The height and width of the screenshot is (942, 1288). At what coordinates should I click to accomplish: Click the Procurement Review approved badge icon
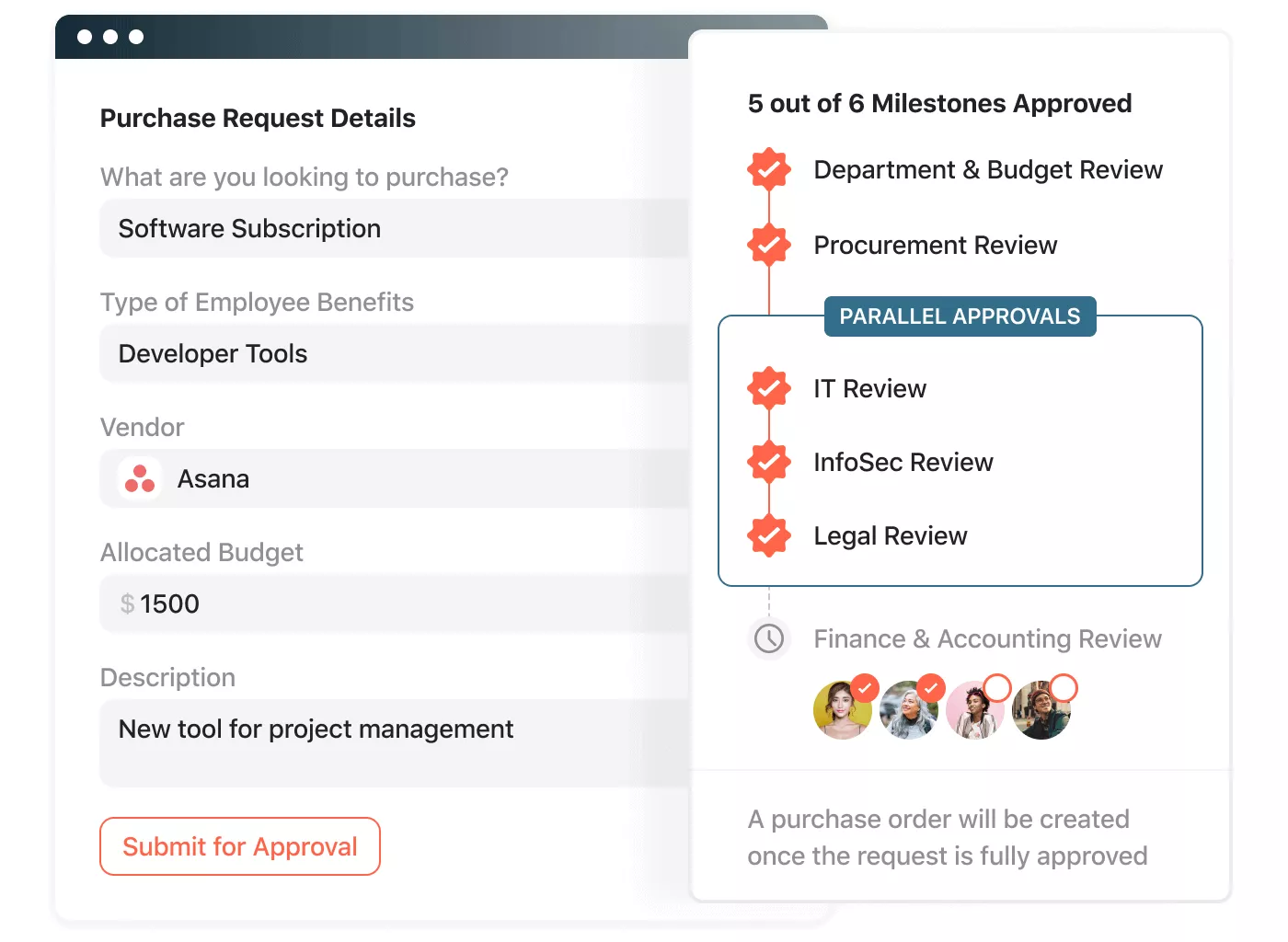click(769, 245)
